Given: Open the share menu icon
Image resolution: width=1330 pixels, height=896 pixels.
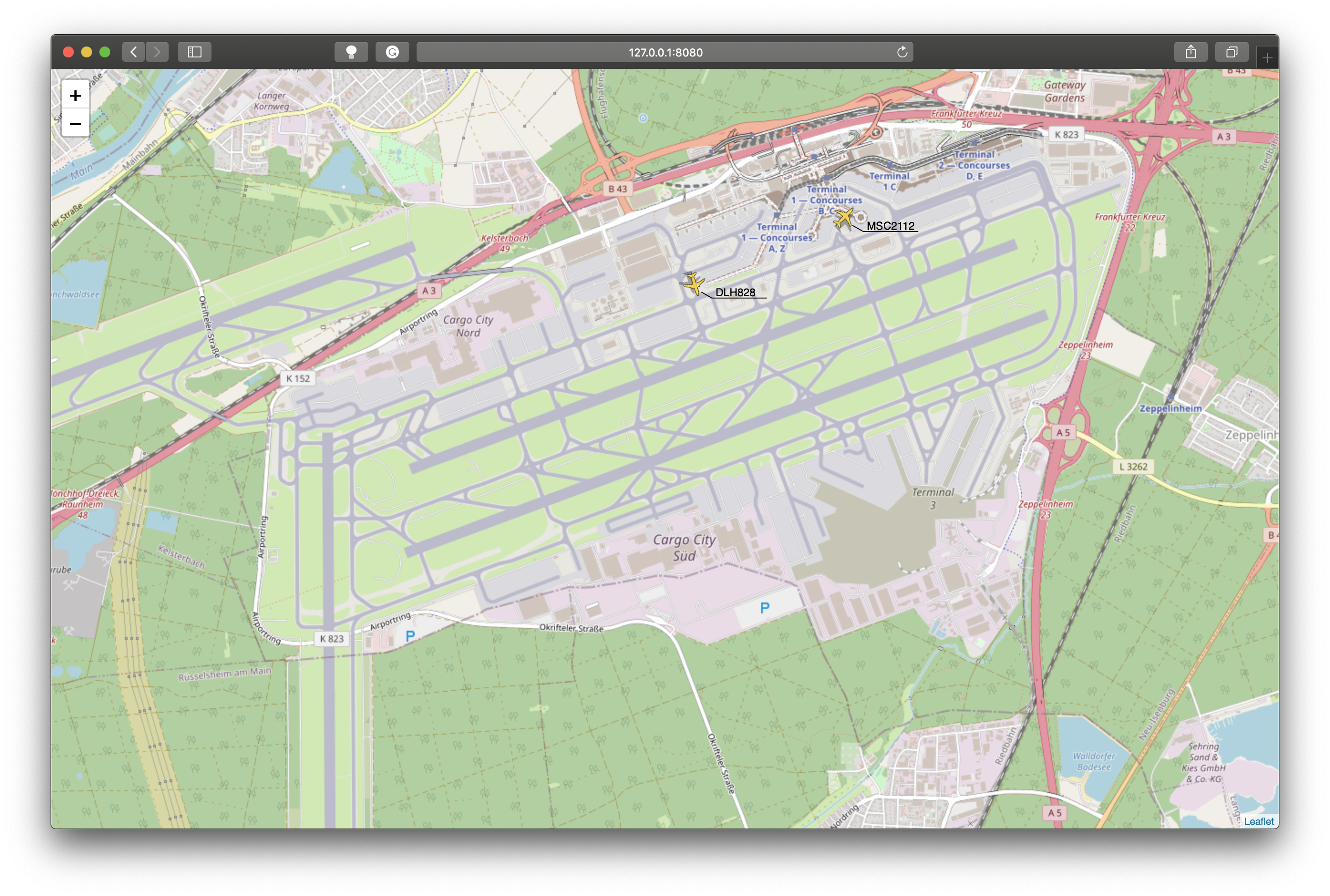Looking at the screenshot, I should (1190, 52).
